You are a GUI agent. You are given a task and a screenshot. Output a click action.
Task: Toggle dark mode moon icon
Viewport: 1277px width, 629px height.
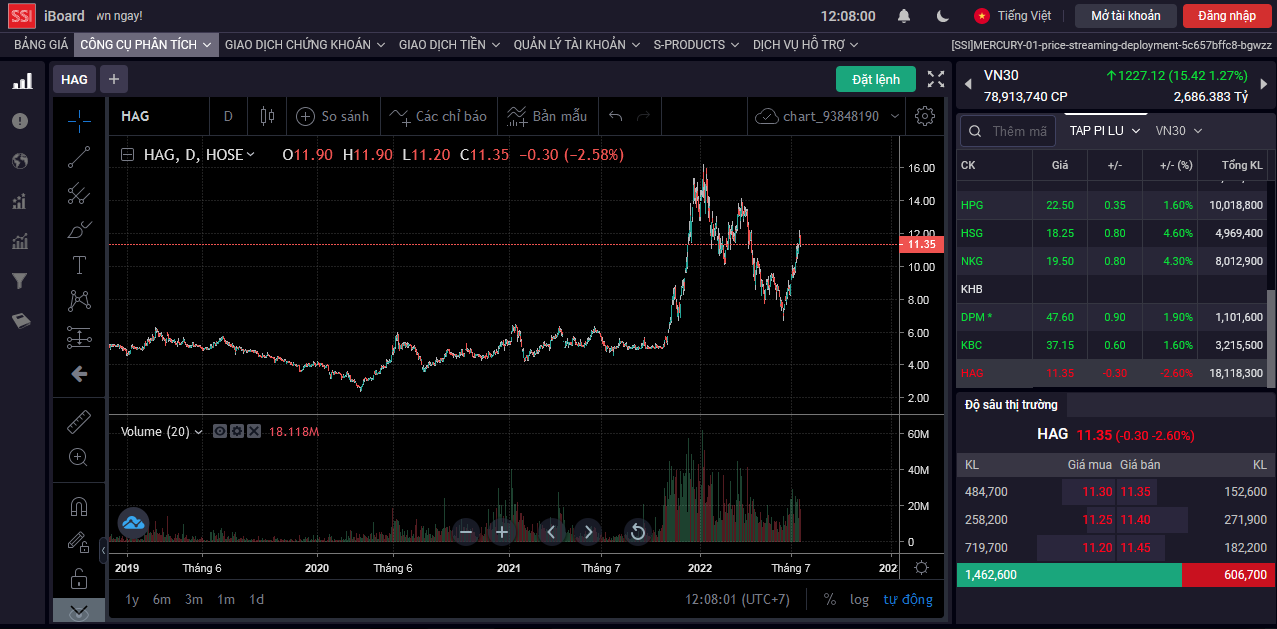pyautogui.click(x=942, y=16)
